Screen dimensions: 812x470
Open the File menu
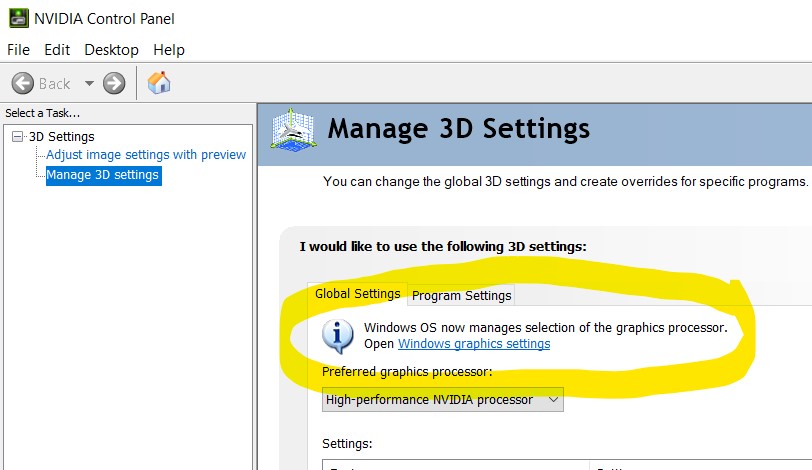click(x=18, y=50)
